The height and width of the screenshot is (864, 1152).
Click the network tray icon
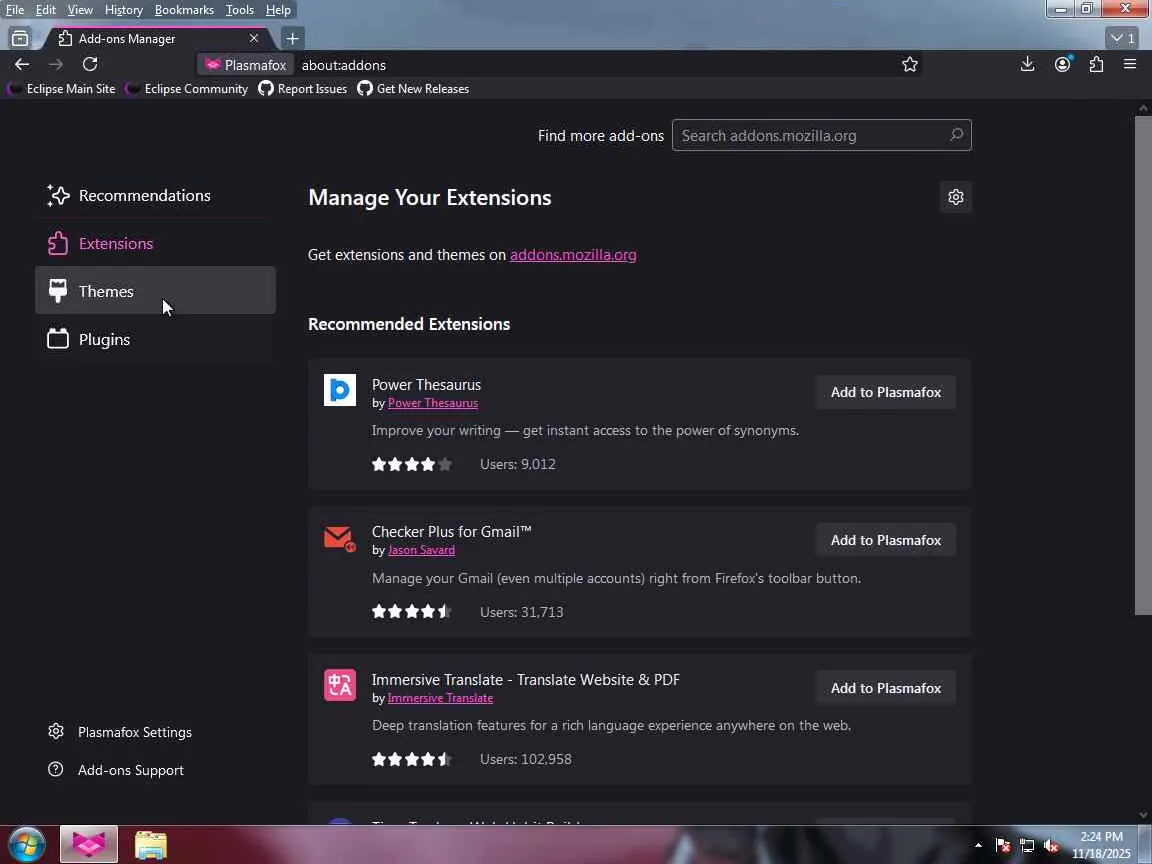point(1027,846)
